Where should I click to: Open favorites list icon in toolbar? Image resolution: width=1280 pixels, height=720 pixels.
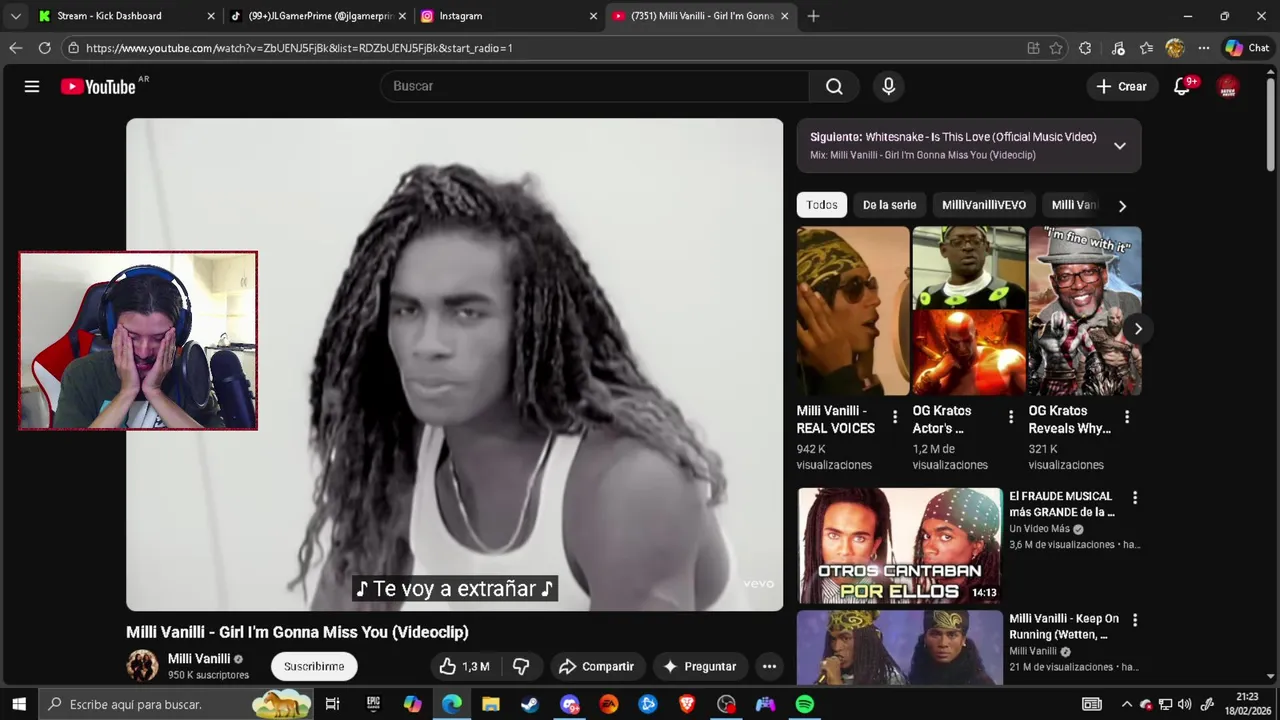coord(1146,48)
